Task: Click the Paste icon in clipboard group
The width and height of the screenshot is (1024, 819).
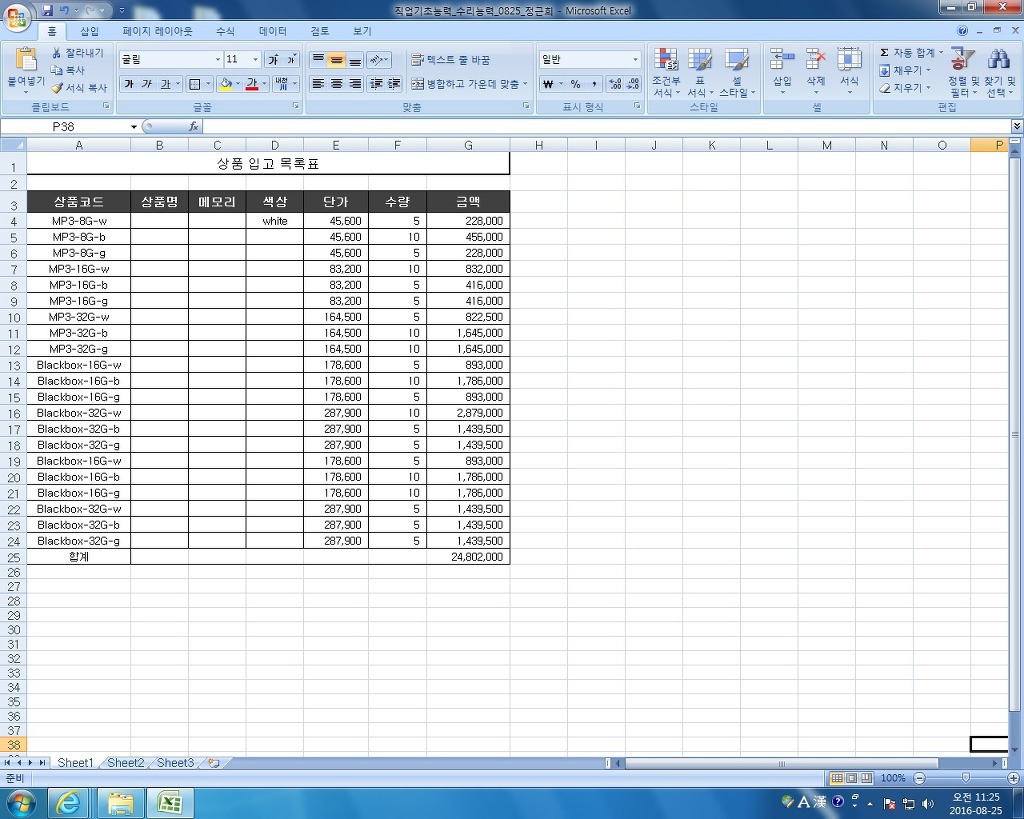Action: pyautogui.click(x=25, y=59)
